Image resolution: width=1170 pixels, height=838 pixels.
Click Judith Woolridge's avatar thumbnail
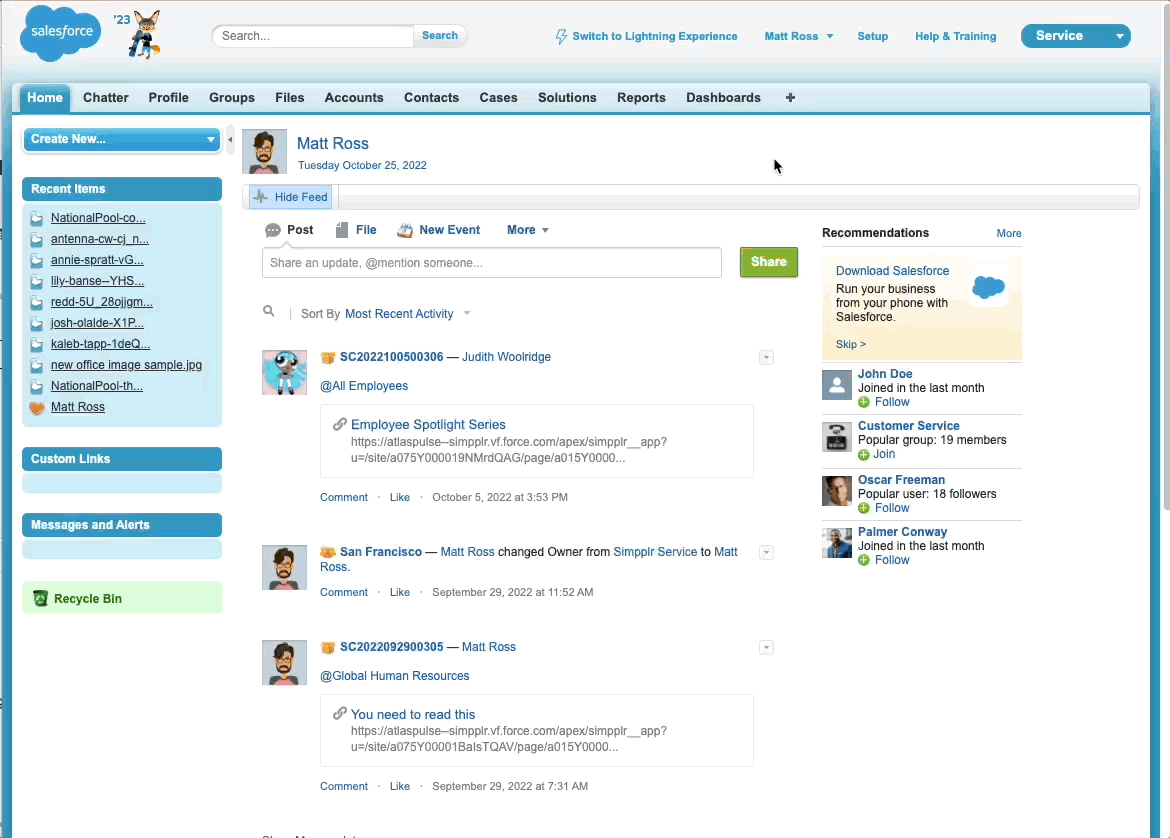[x=284, y=372]
